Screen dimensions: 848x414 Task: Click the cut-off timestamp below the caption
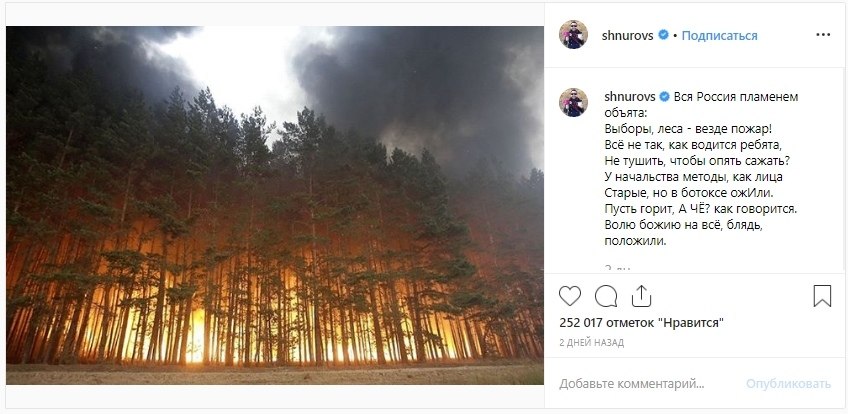coord(618,268)
